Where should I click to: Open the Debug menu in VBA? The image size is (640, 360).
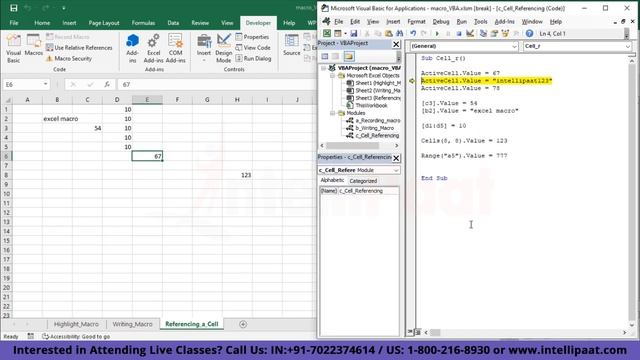(x=441, y=22)
